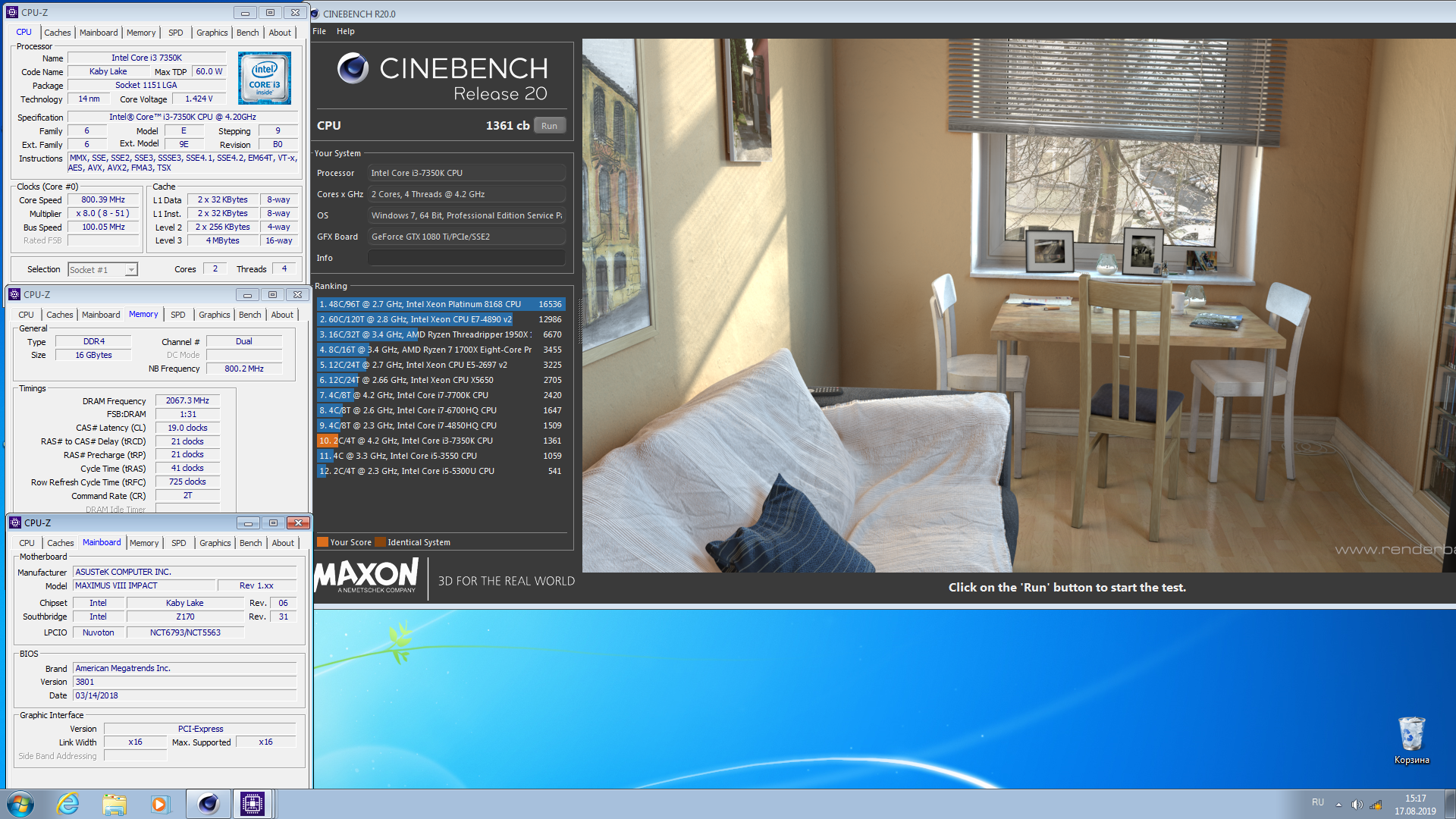
Task: Click the network signal tray icon
Action: click(x=1376, y=805)
